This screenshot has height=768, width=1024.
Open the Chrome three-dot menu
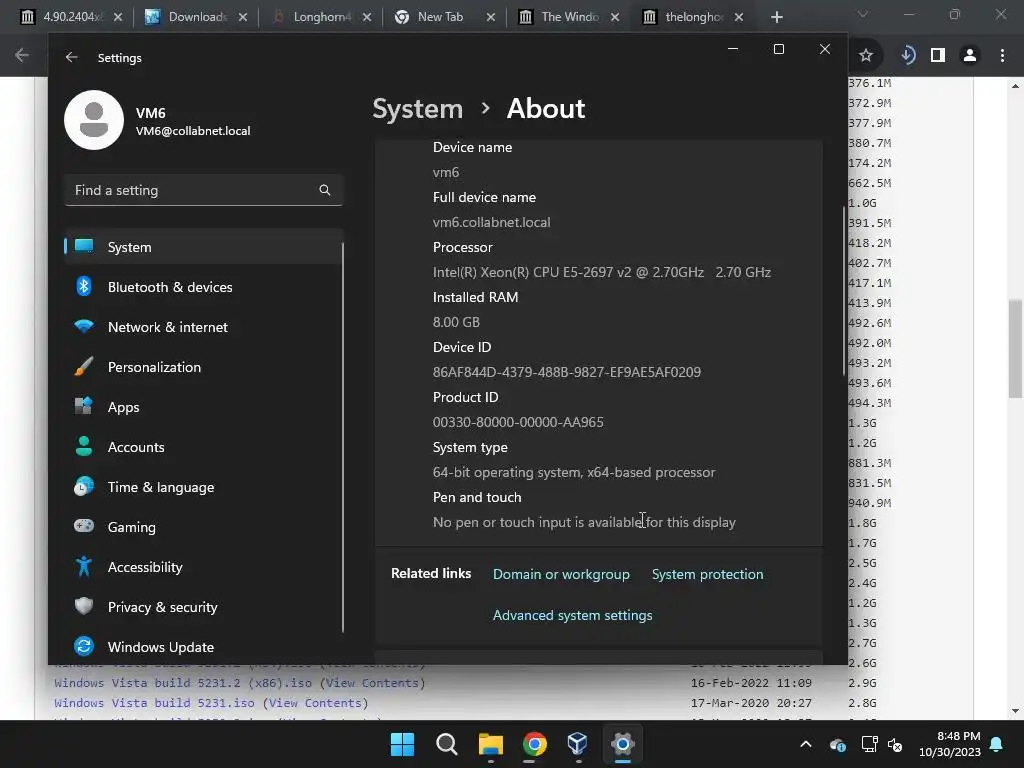(1002, 56)
